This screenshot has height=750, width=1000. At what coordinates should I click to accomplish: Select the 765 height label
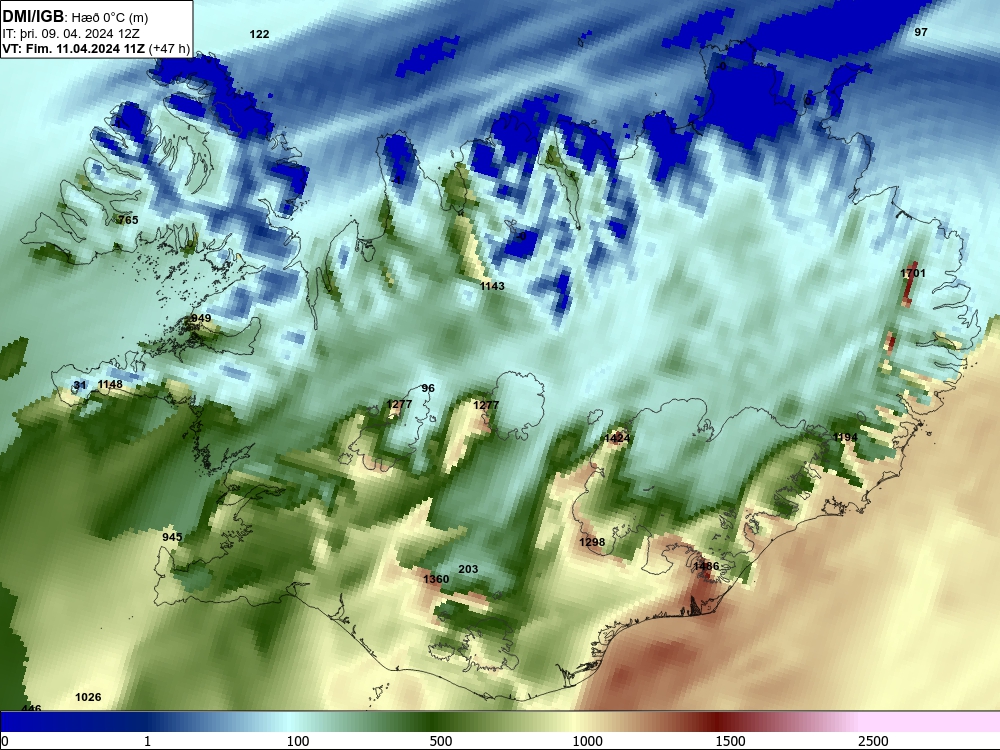(x=128, y=220)
